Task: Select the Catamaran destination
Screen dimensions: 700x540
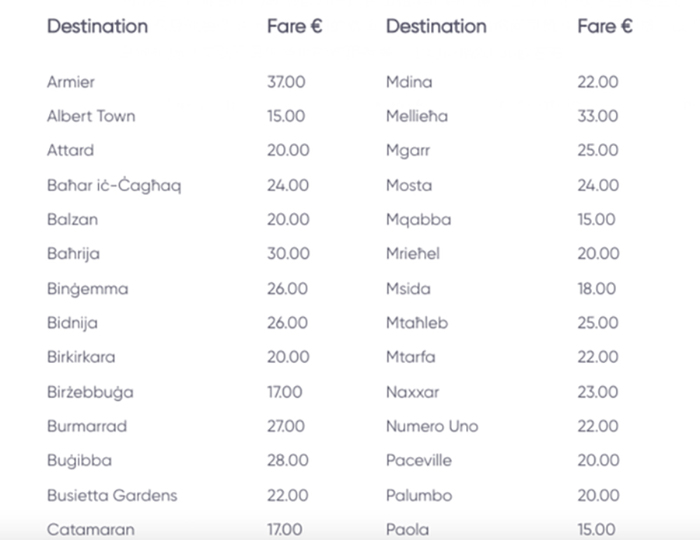Action: [91, 529]
